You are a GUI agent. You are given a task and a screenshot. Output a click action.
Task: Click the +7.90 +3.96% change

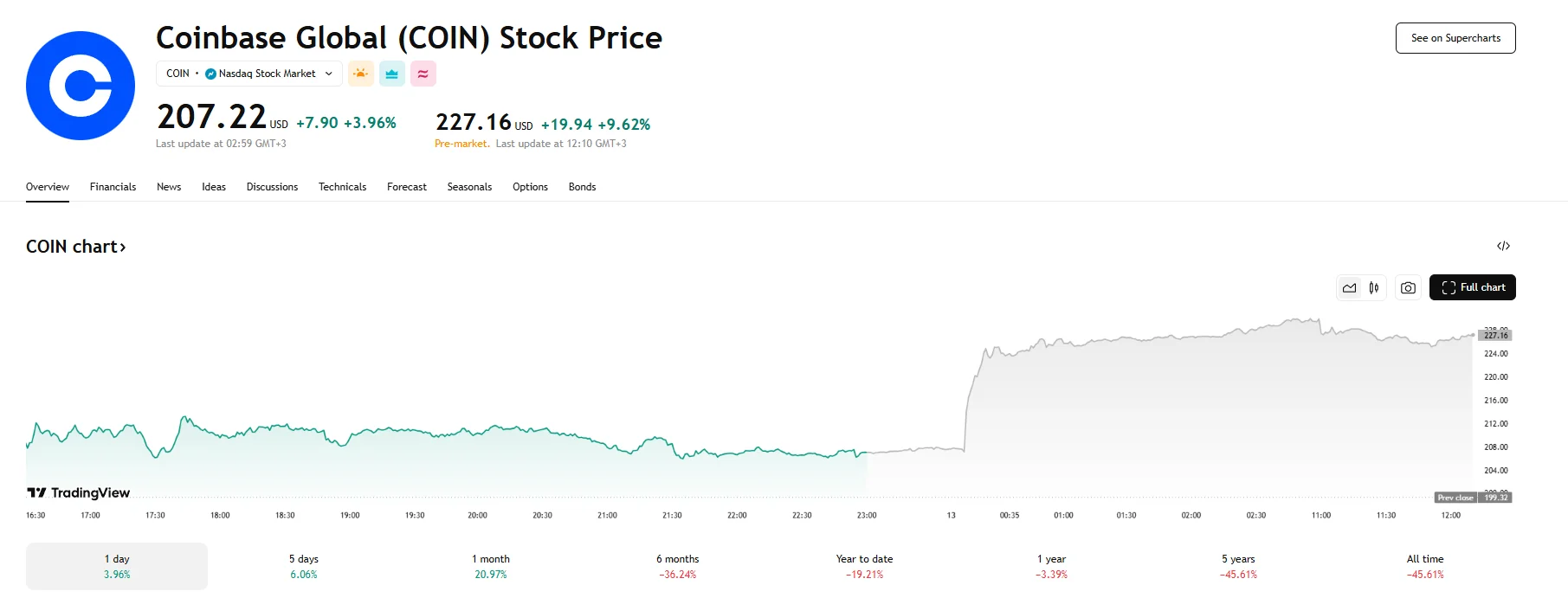click(346, 123)
